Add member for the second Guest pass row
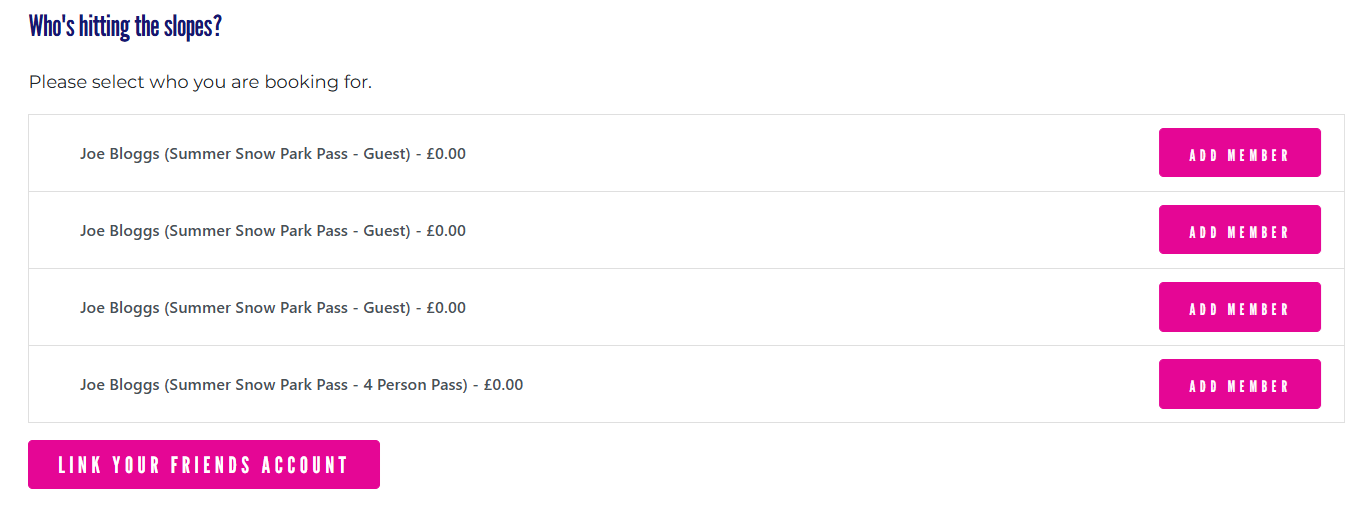This screenshot has height=505, width=1345. [1239, 230]
